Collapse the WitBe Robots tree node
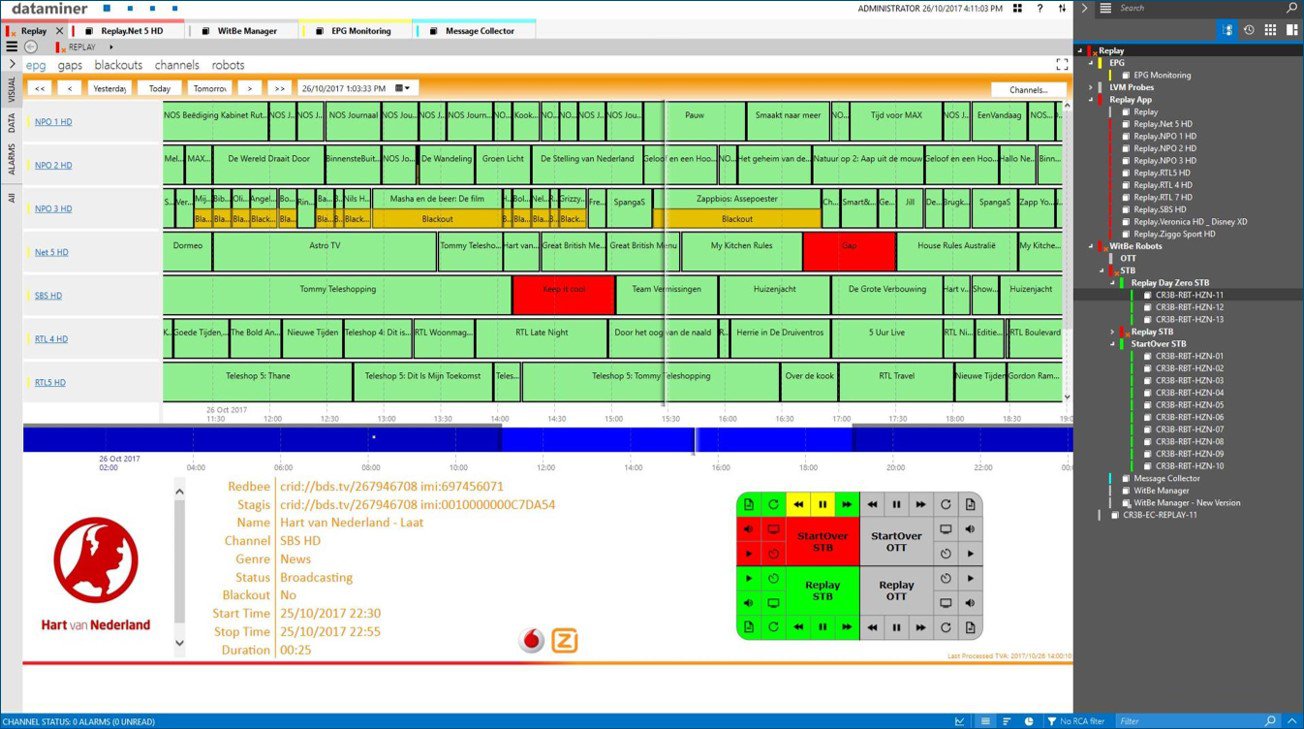 coord(1091,246)
